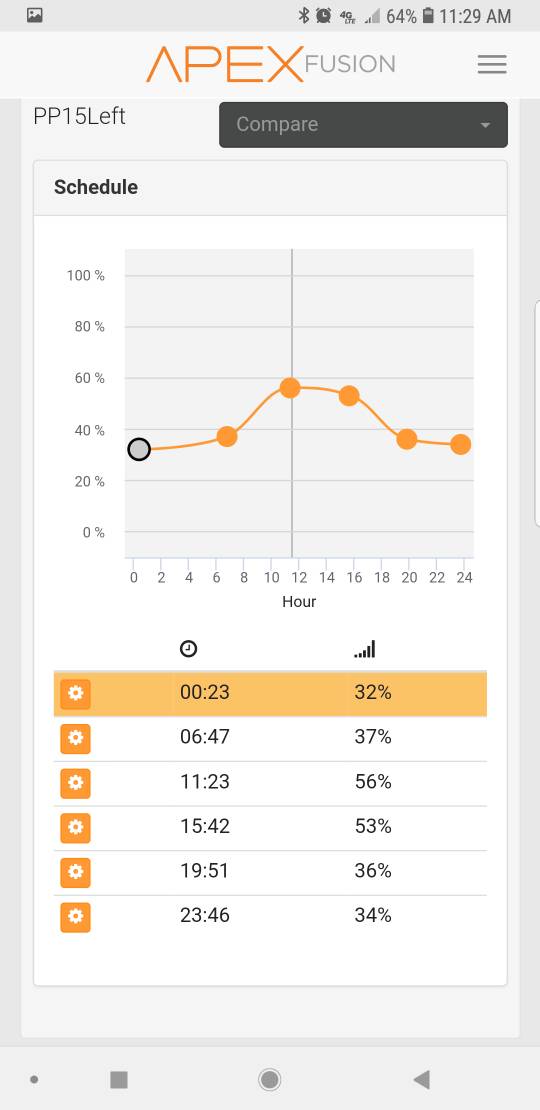Tap the signal-strength intensity column header icon

click(364, 648)
